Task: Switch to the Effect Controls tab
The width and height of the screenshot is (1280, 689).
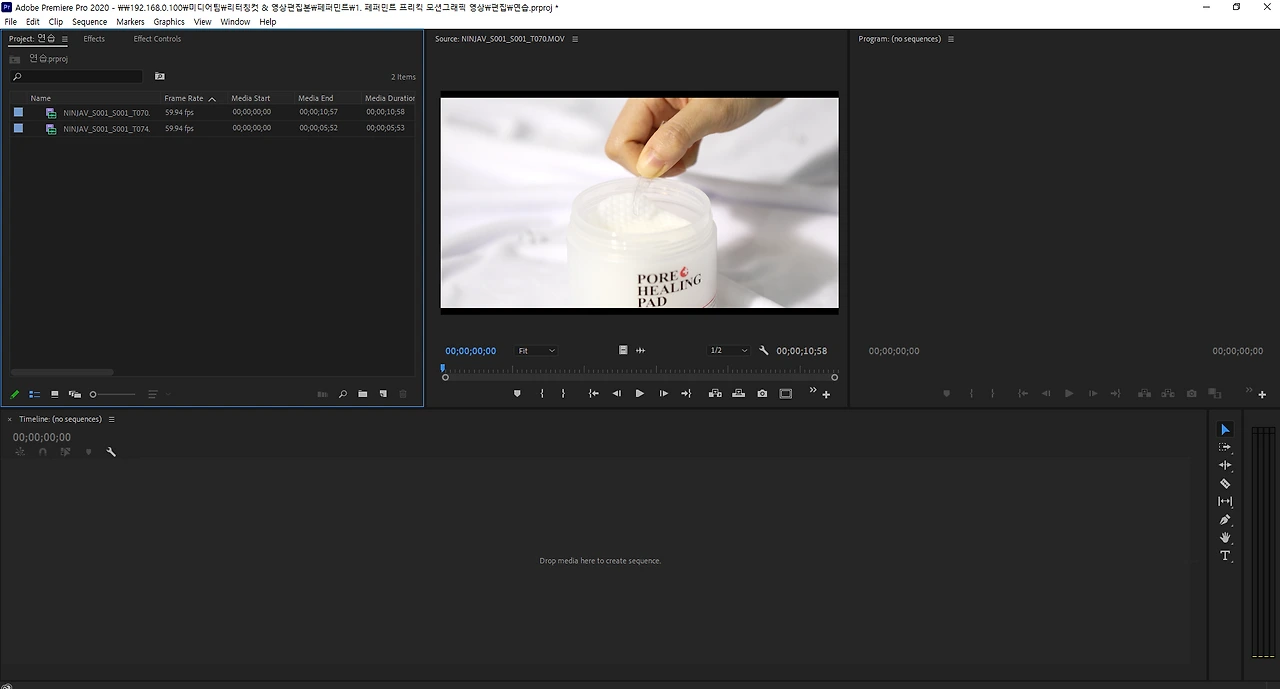Action: [x=157, y=39]
